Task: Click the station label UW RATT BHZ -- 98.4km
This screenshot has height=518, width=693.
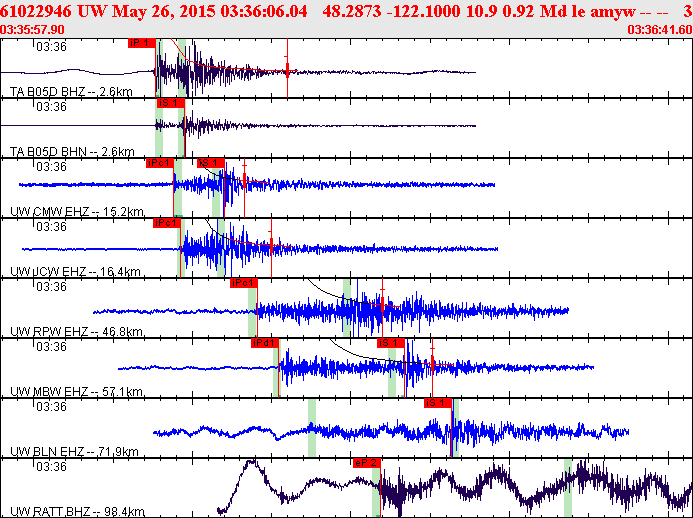Action: point(77,512)
